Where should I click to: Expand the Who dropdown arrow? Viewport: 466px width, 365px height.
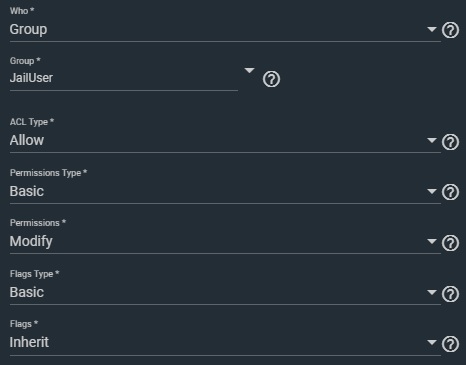tap(432, 29)
